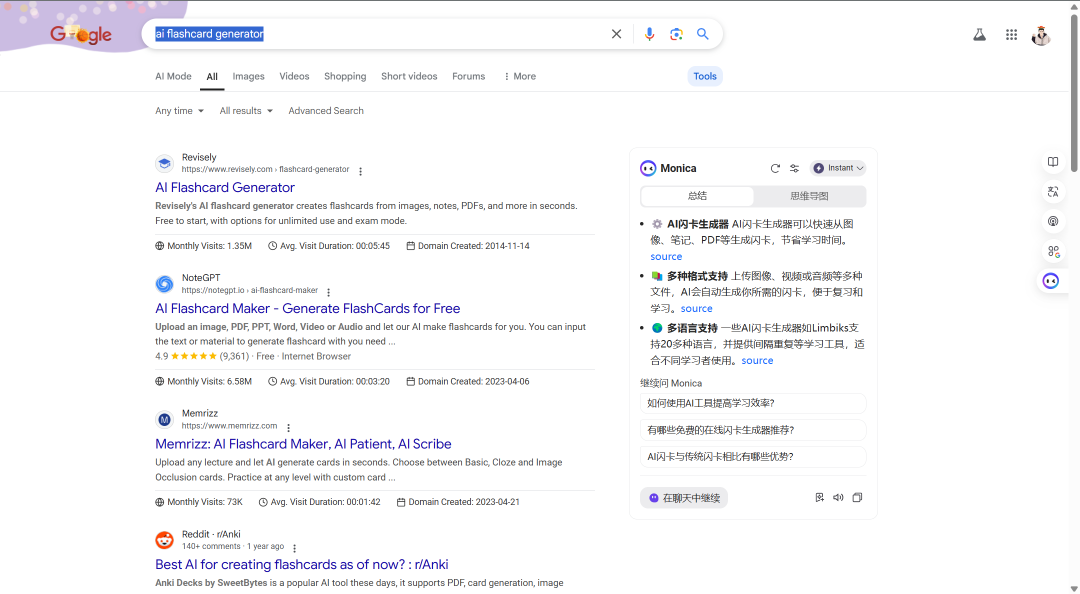Open the three-dot menu beside Revisely result
The height and width of the screenshot is (594, 1080).
(360, 171)
